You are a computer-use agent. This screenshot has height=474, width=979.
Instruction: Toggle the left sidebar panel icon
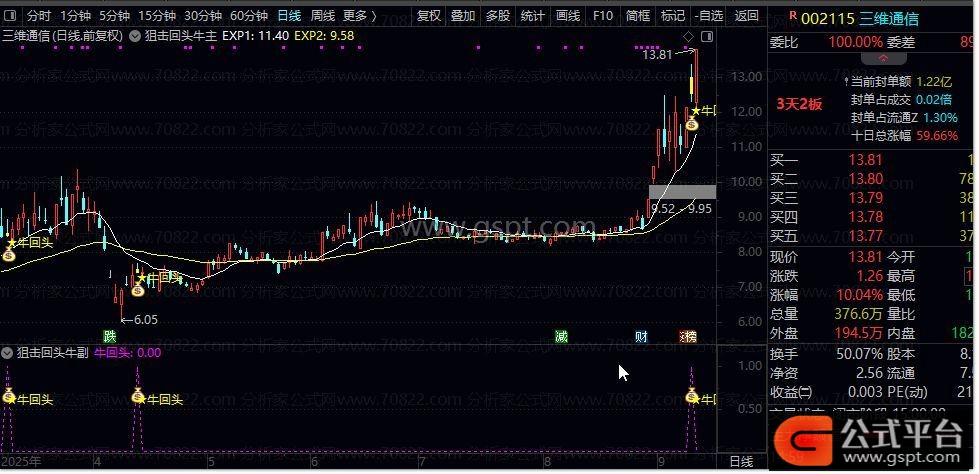(x=11, y=16)
